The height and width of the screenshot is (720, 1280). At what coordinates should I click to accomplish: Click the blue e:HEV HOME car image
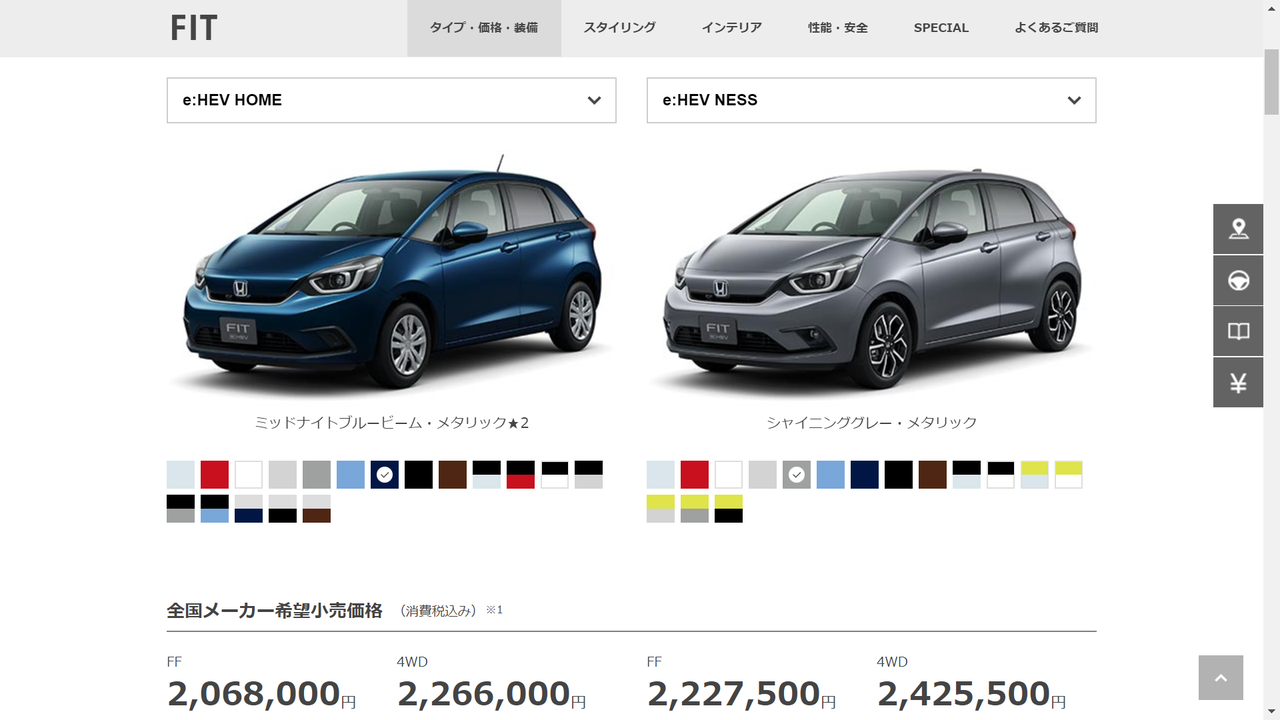(x=392, y=273)
